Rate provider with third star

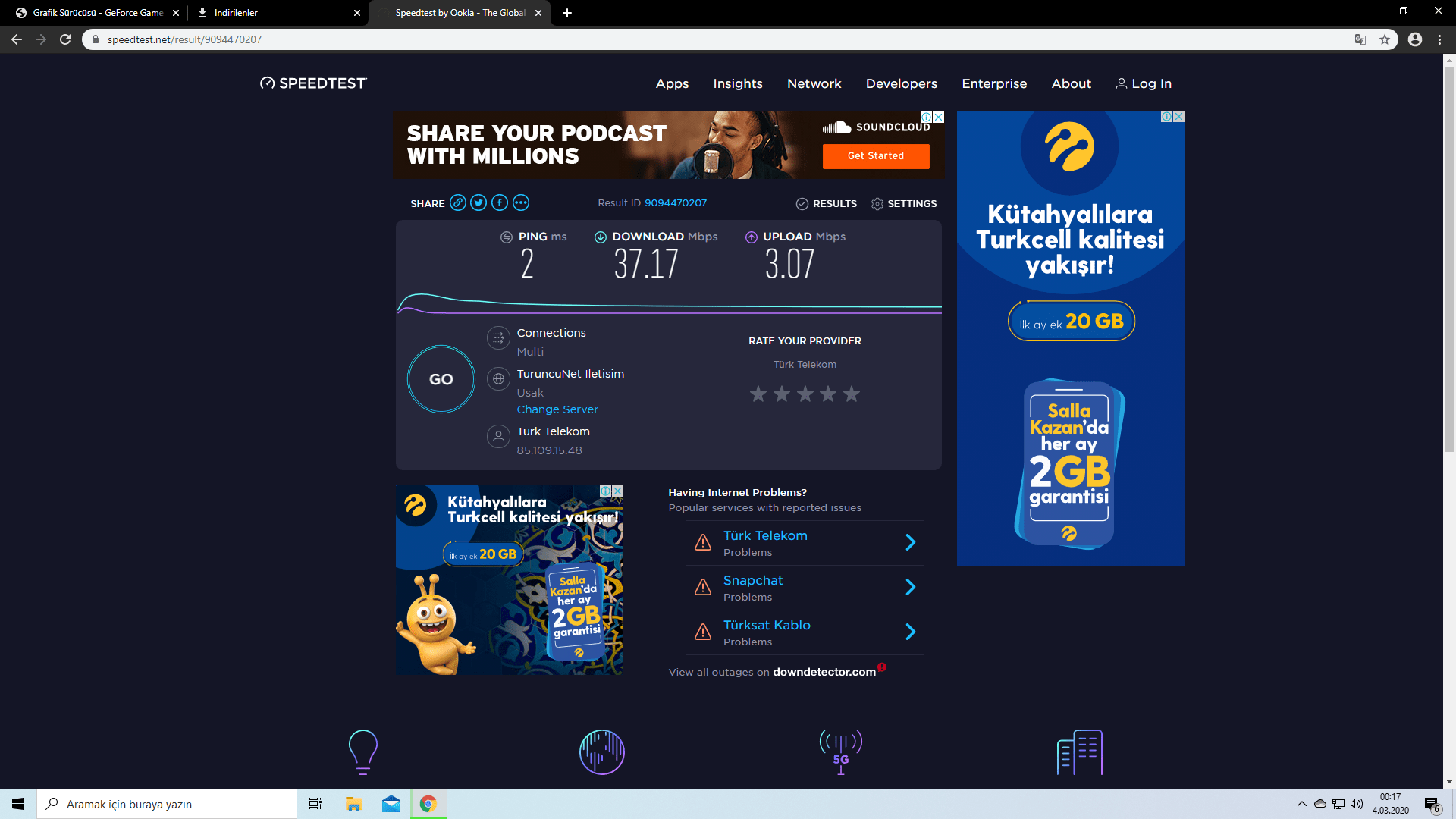click(x=805, y=394)
